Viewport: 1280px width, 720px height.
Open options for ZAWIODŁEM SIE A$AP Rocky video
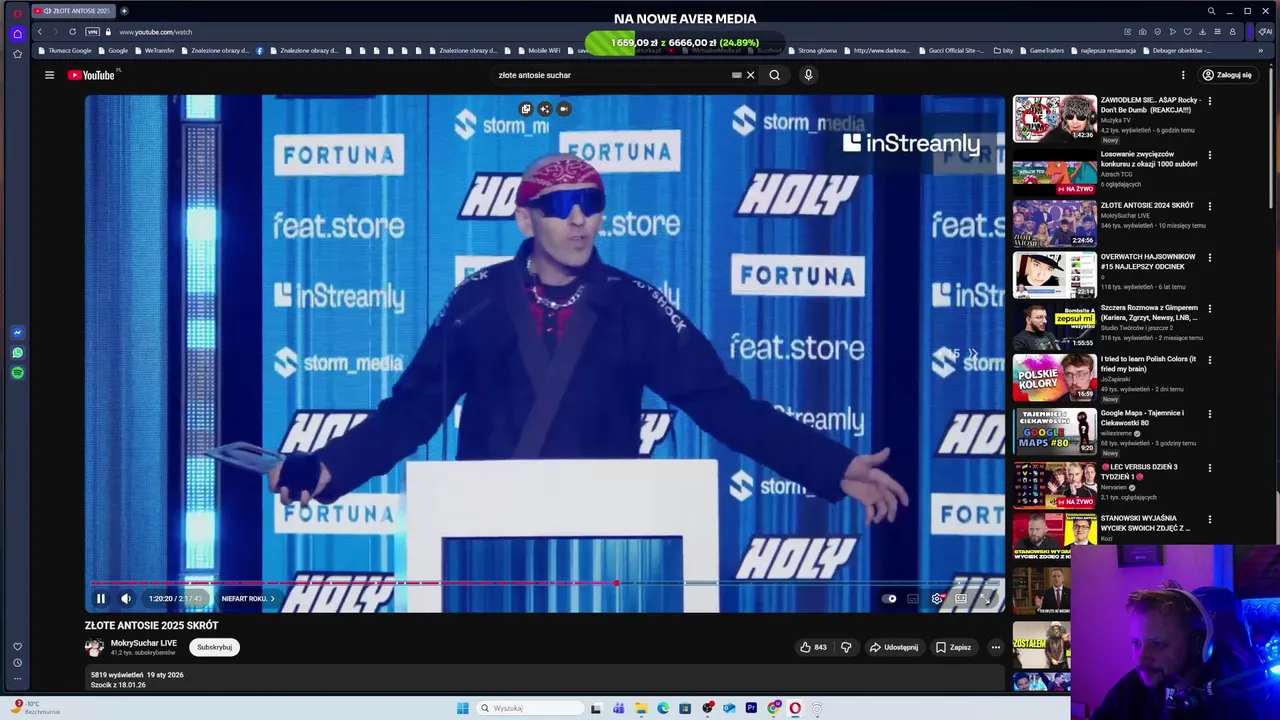click(1210, 101)
